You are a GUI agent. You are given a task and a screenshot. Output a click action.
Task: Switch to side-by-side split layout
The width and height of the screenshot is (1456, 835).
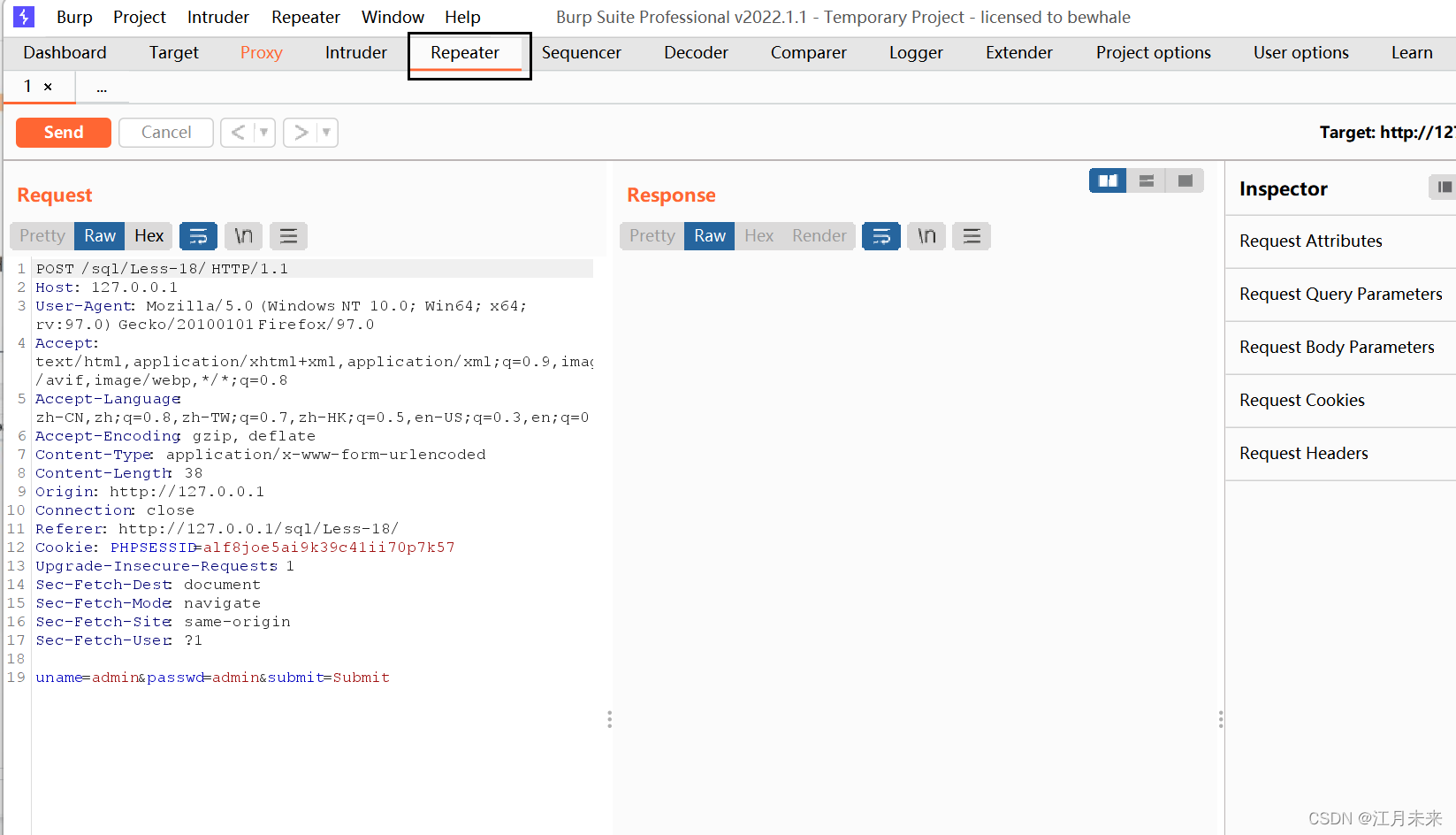1108,180
